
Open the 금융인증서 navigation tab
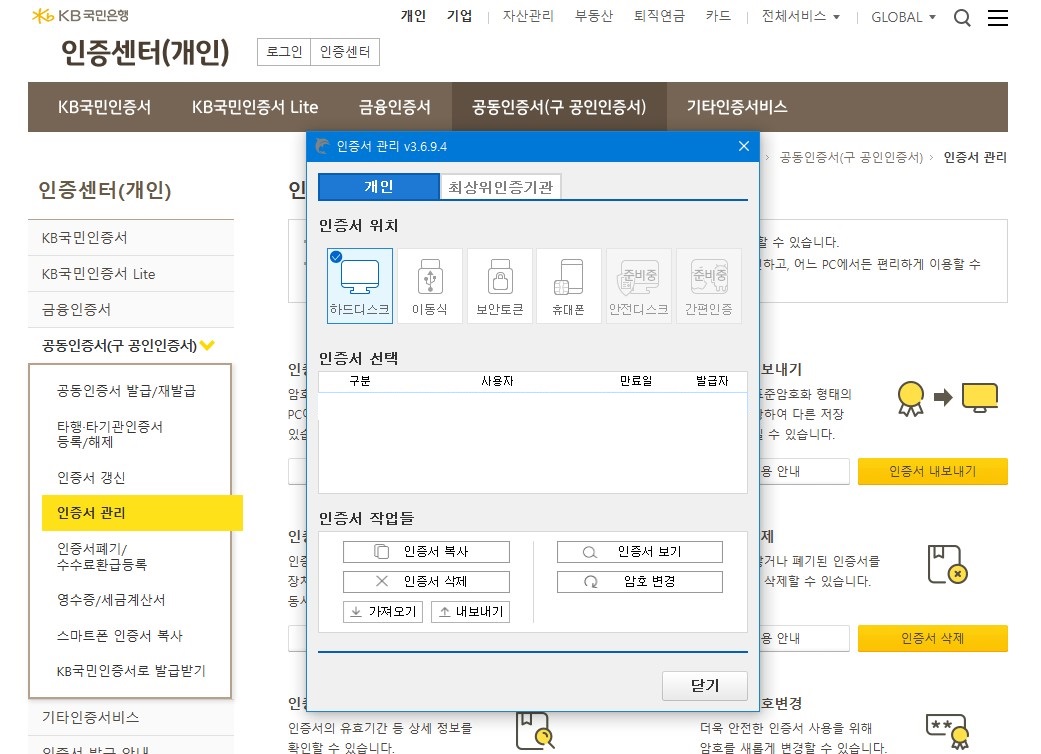point(395,107)
